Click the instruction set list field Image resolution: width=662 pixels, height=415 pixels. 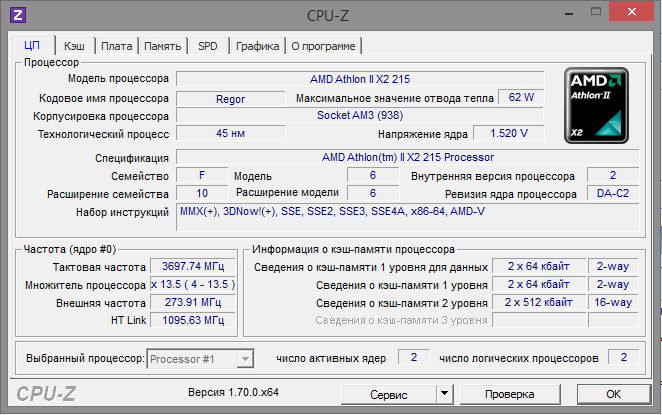(x=407, y=217)
